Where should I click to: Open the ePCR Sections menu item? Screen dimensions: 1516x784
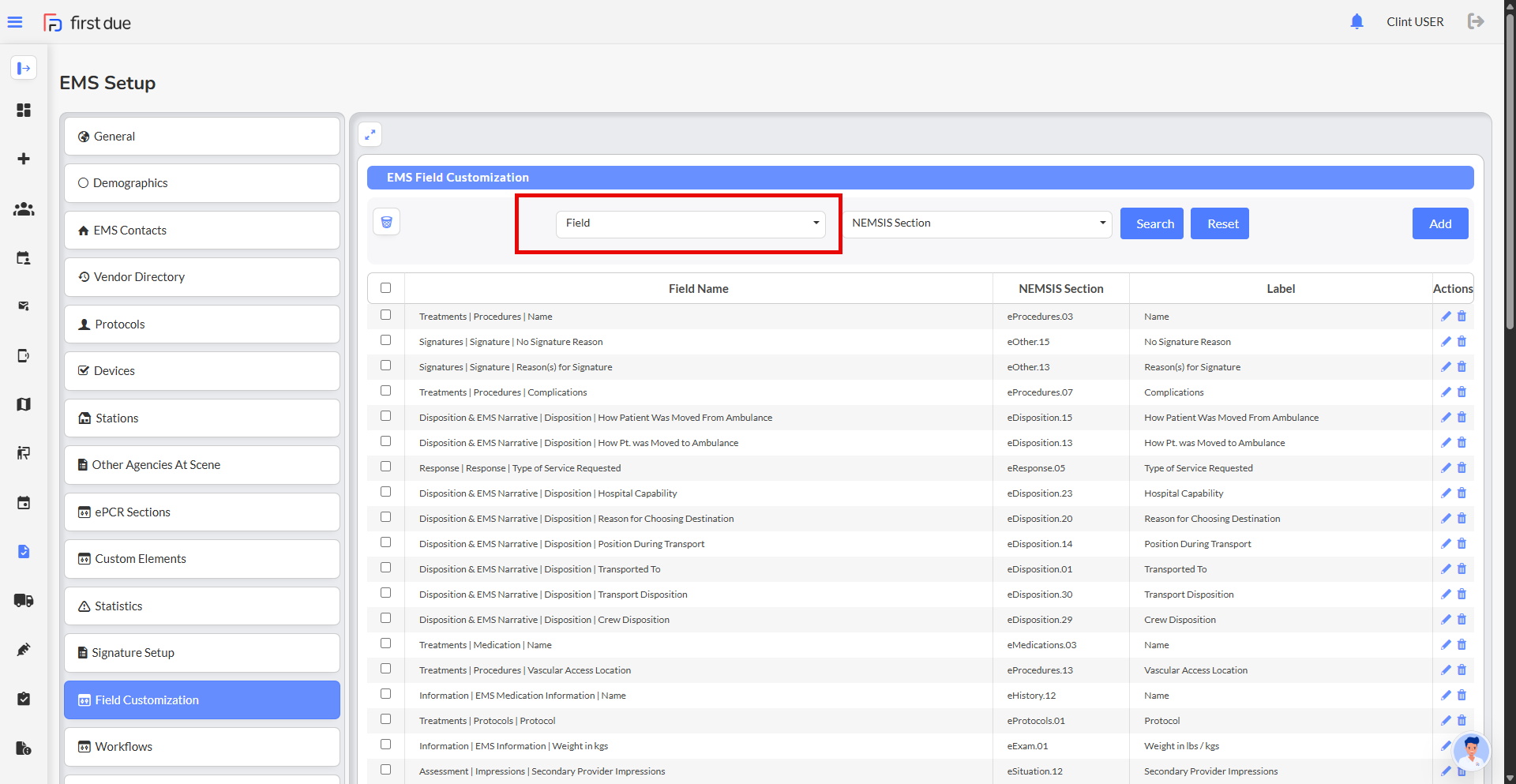202,512
